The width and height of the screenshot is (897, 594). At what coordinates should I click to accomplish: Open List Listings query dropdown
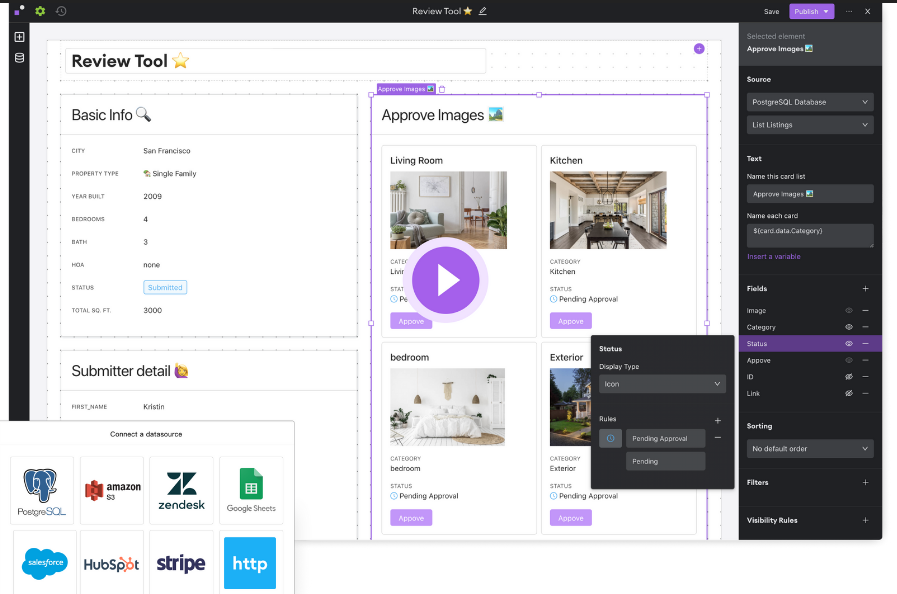(x=810, y=125)
